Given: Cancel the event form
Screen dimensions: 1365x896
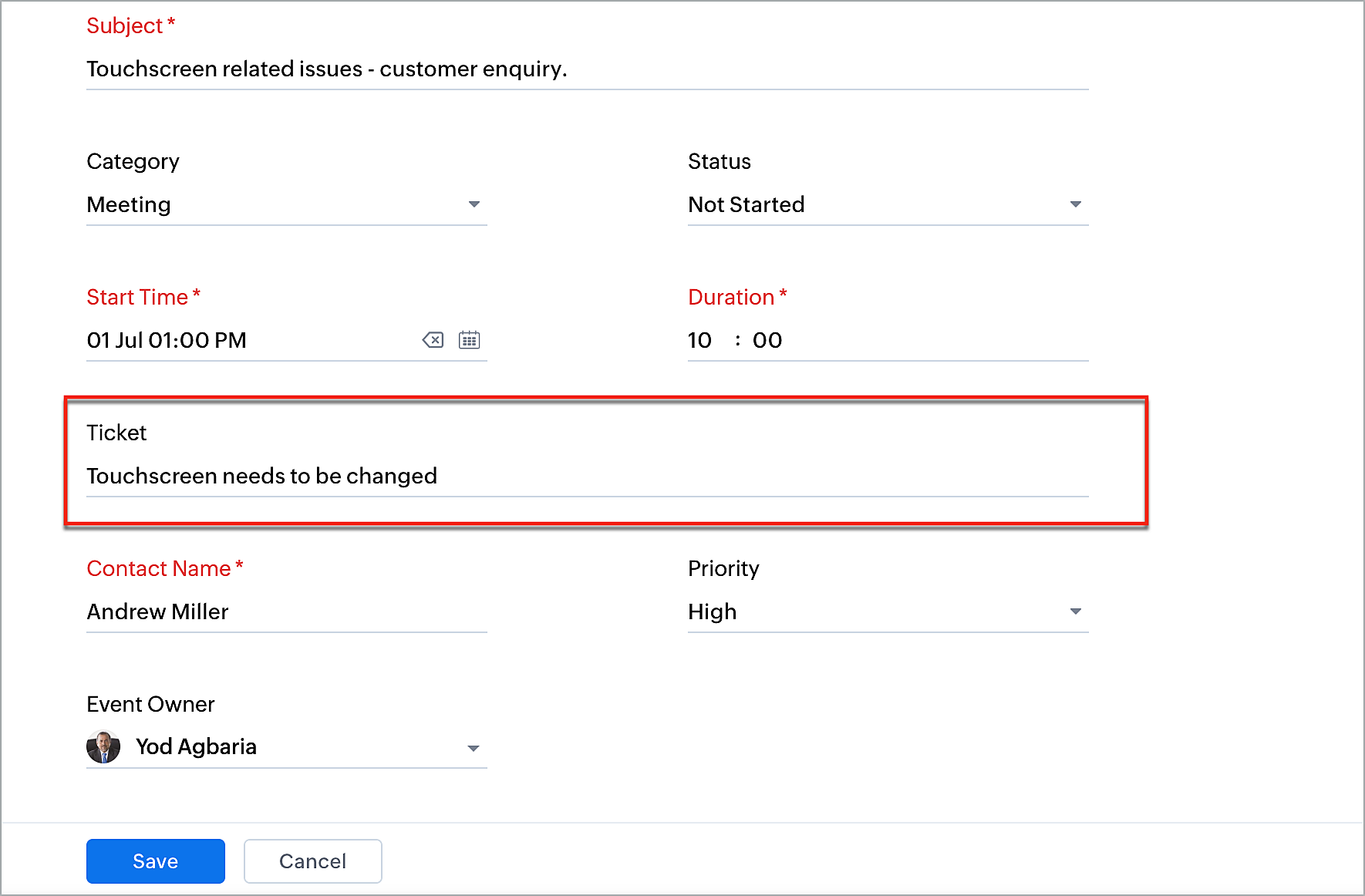Looking at the screenshot, I should point(313,861).
